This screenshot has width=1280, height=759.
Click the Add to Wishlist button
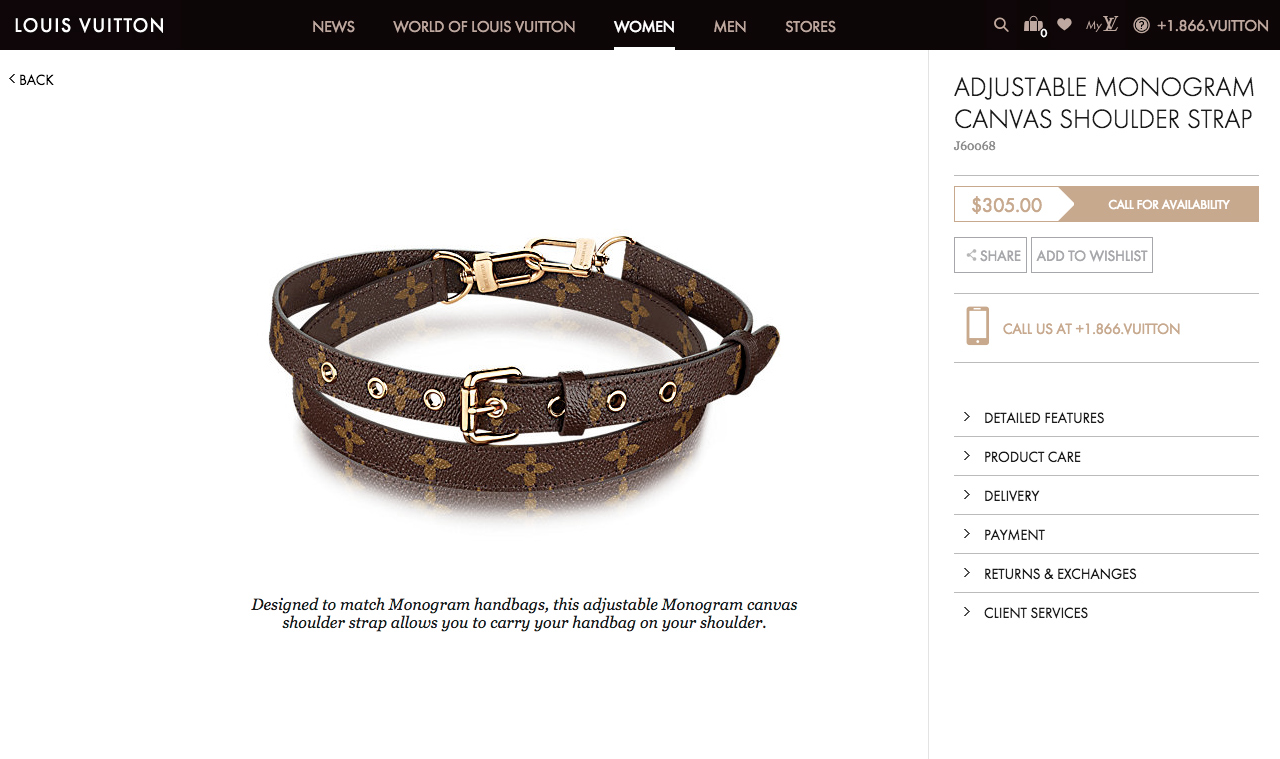[x=1092, y=255]
